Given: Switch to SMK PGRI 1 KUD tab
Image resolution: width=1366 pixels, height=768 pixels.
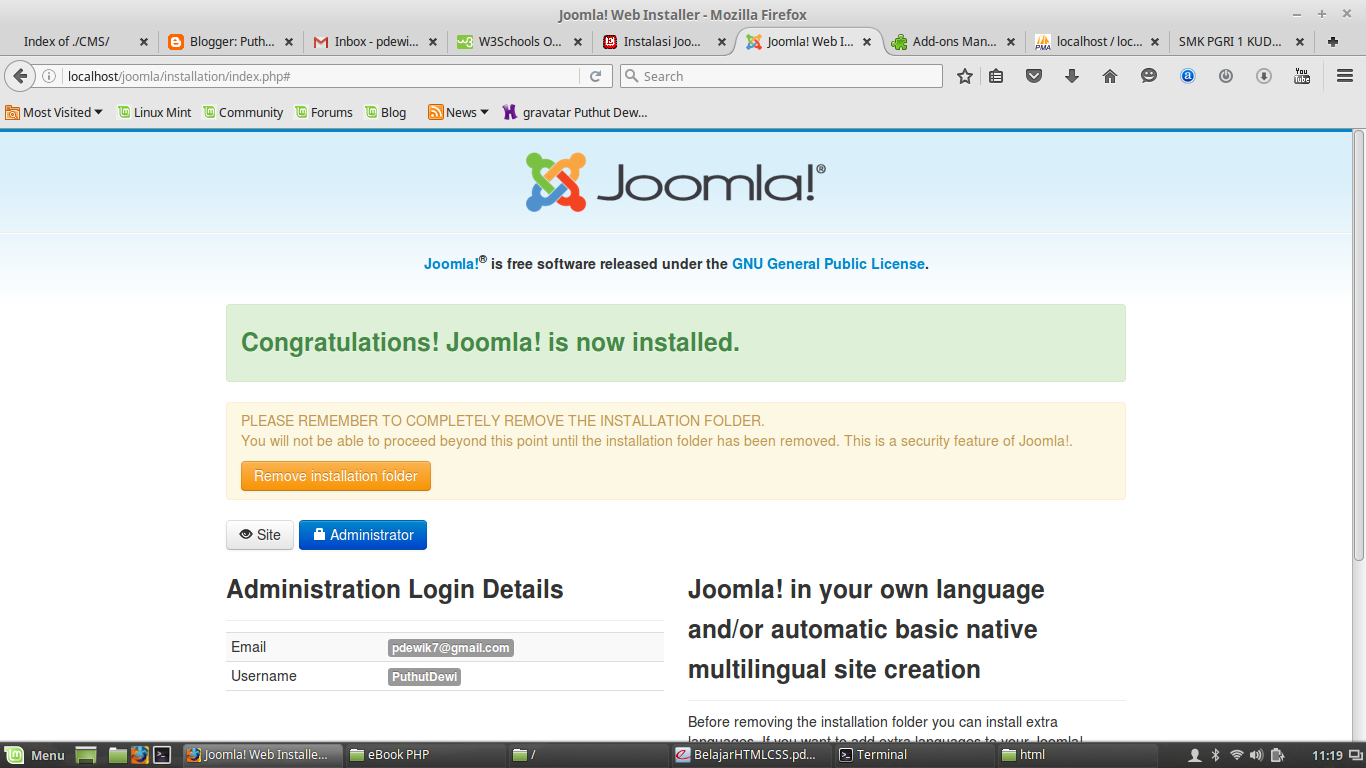Looking at the screenshot, I should 1242,42.
